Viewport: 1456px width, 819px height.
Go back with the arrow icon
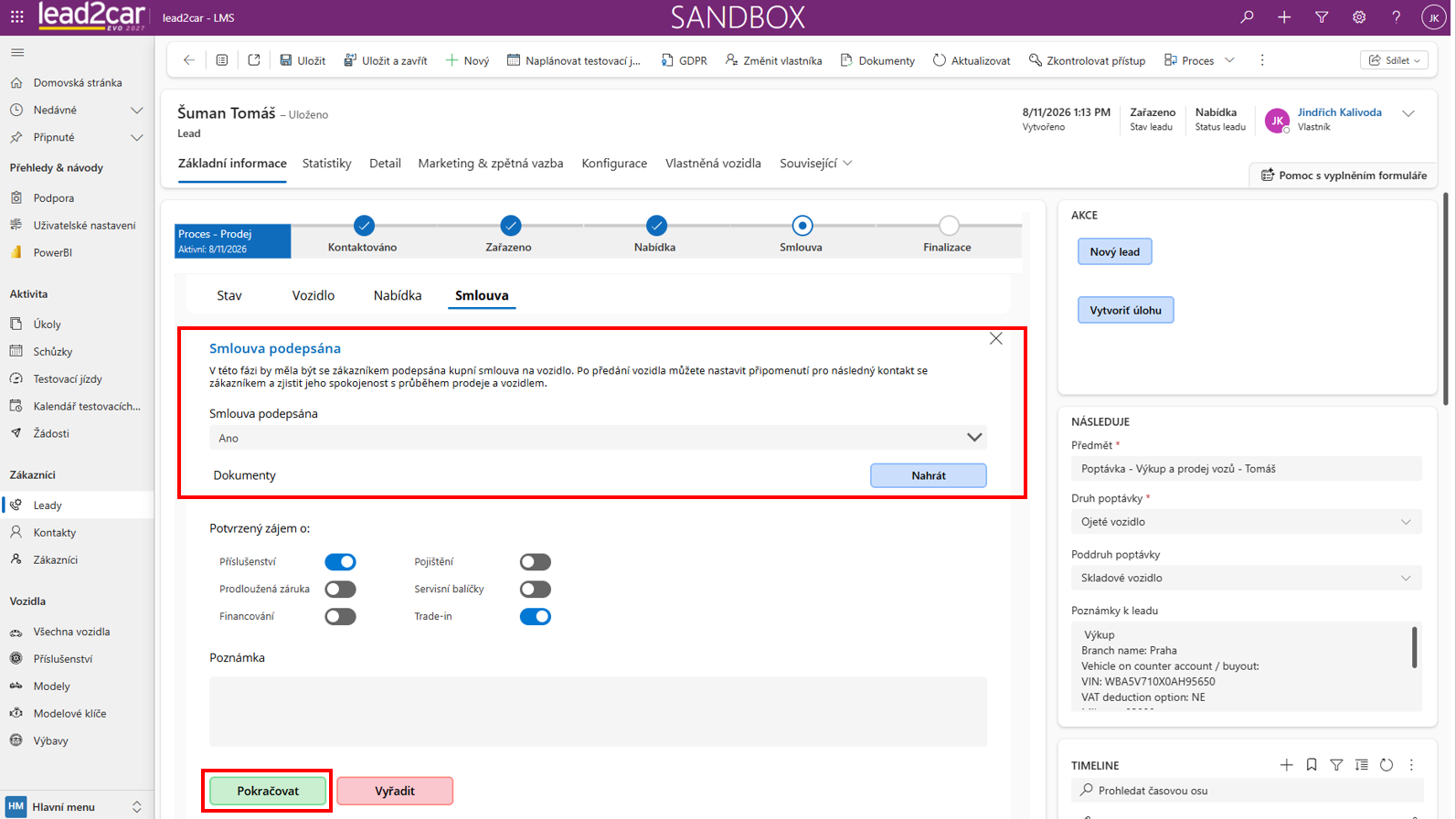[189, 60]
